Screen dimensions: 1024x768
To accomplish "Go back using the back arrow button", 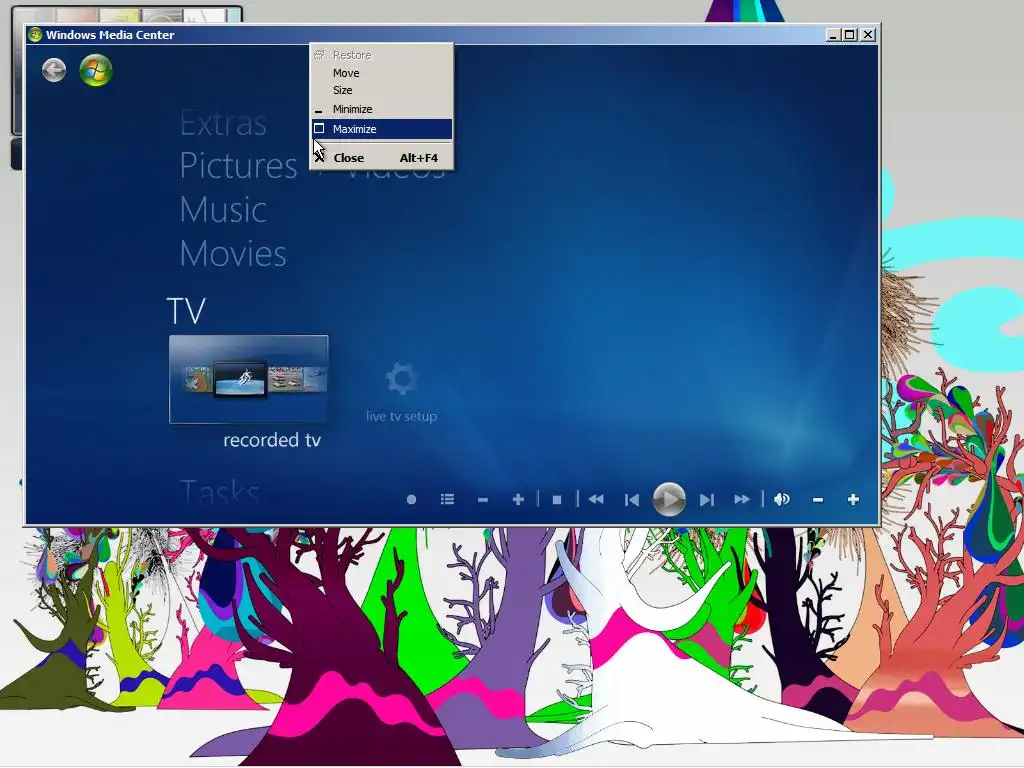I will click(x=54, y=70).
